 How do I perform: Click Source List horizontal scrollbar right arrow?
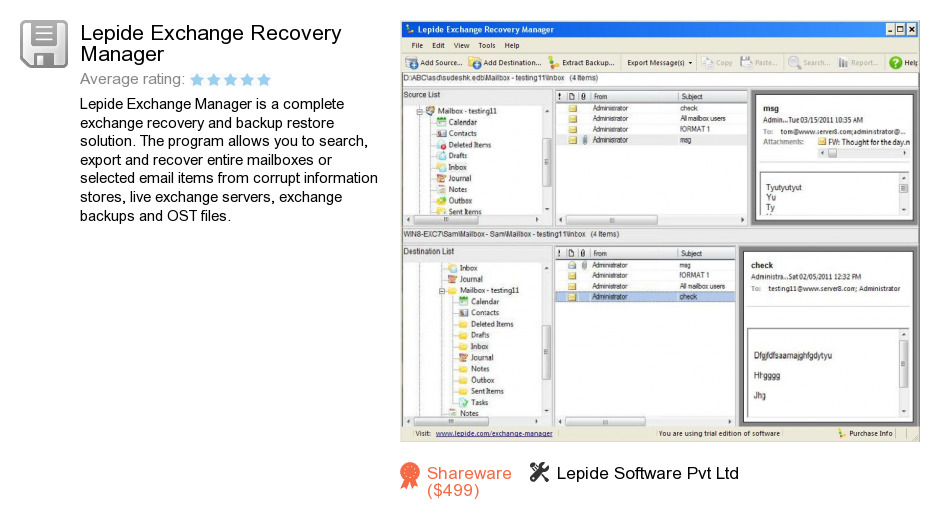pos(537,220)
